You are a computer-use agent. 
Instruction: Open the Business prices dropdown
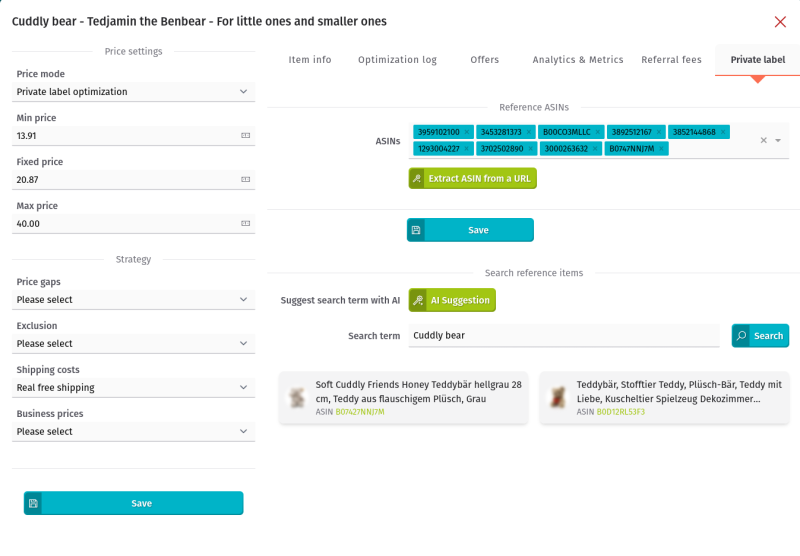(x=133, y=432)
